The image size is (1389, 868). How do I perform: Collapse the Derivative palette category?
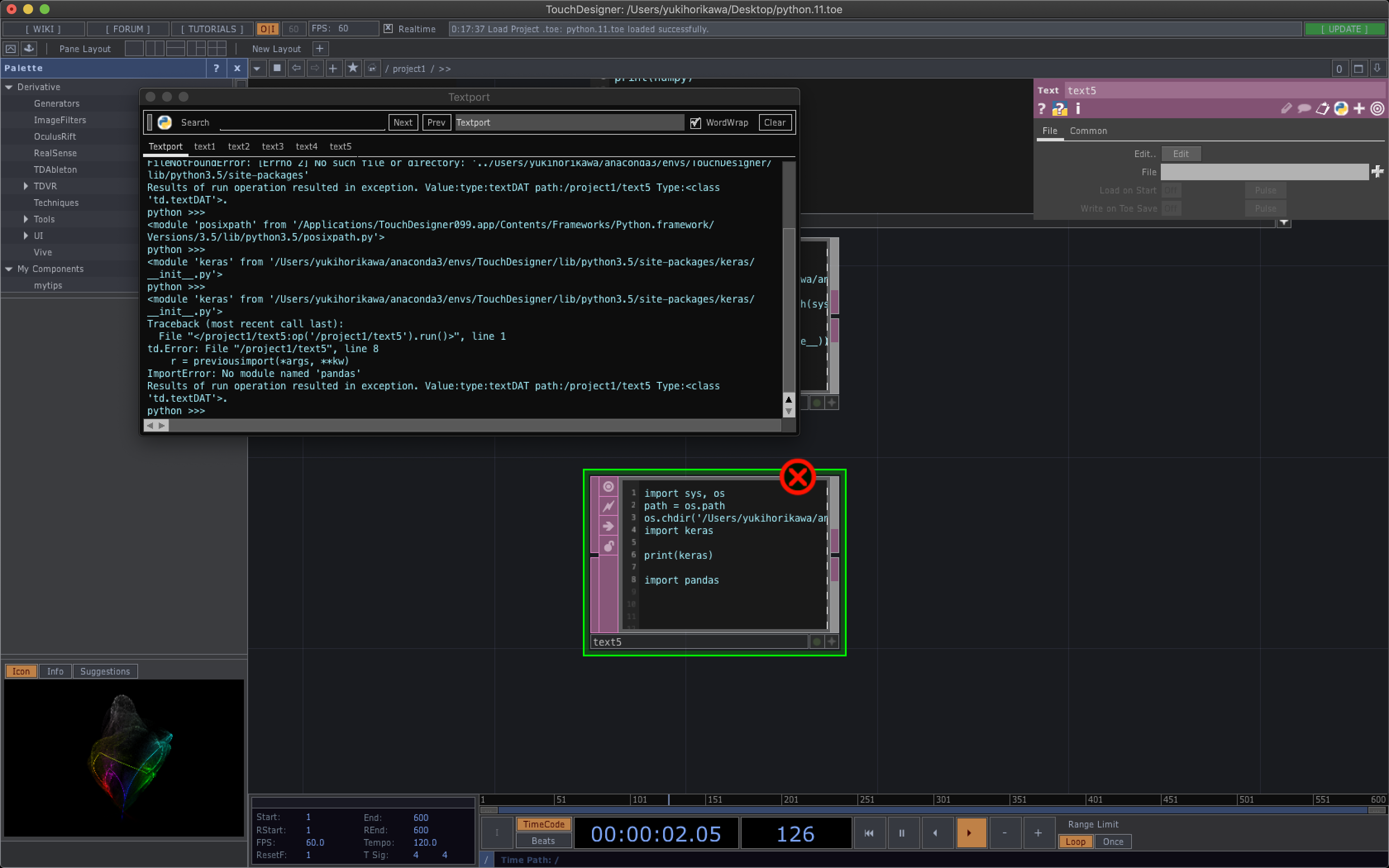point(9,87)
